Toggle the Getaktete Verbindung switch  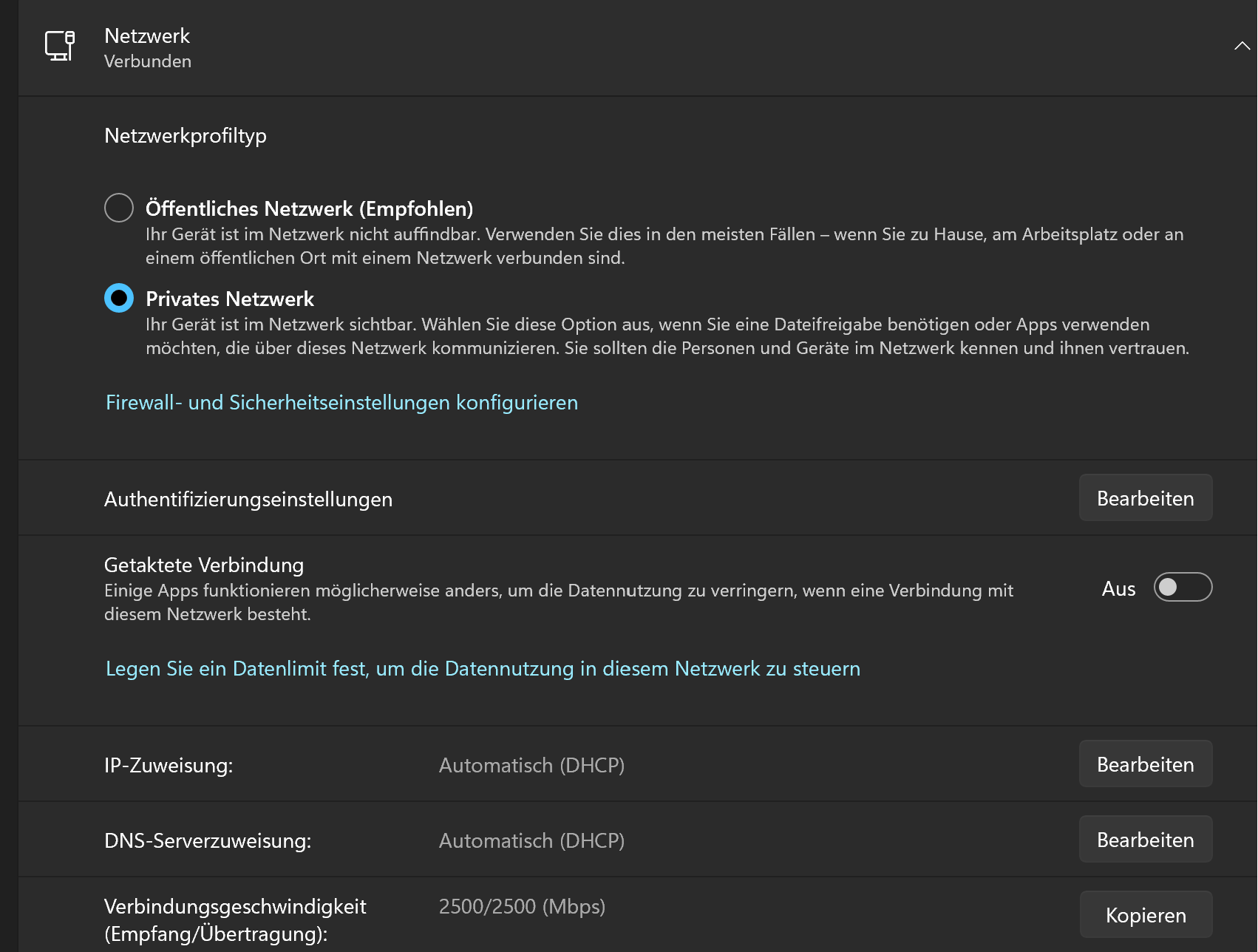click(1183, 588)
